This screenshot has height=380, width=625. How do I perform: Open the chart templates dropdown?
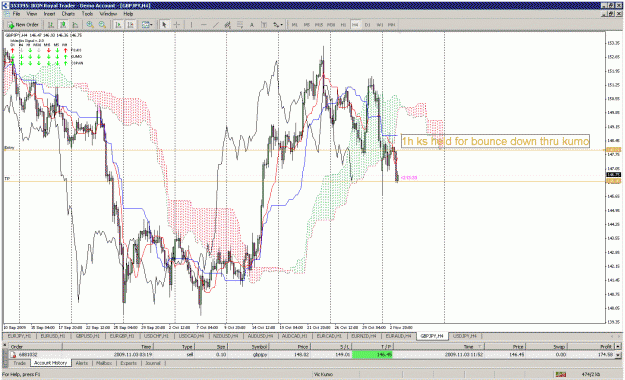click(147, 25)
